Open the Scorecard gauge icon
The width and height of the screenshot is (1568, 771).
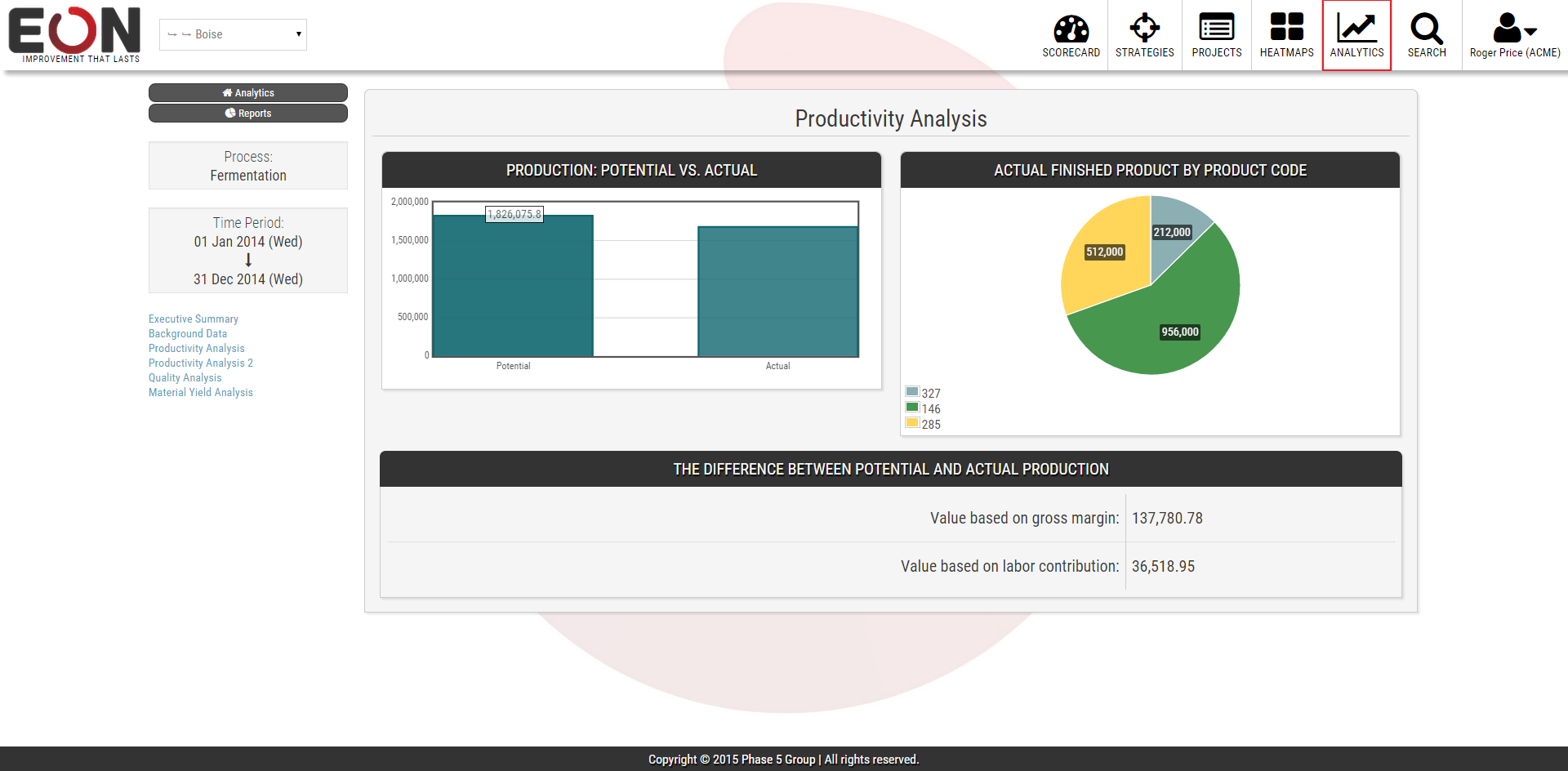(1071, 29)
